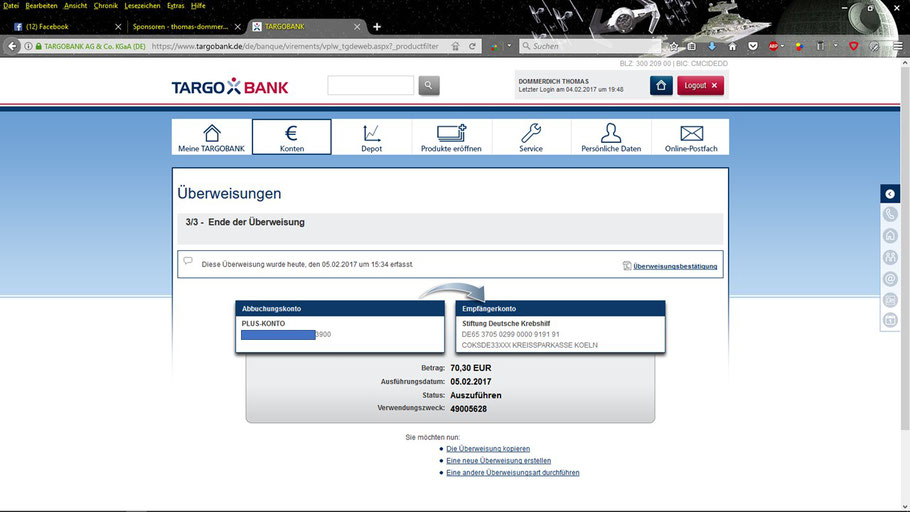Click the amount 70,30 EUR
This screenshot has width=910, height=512.
click(x=471, y=368)
